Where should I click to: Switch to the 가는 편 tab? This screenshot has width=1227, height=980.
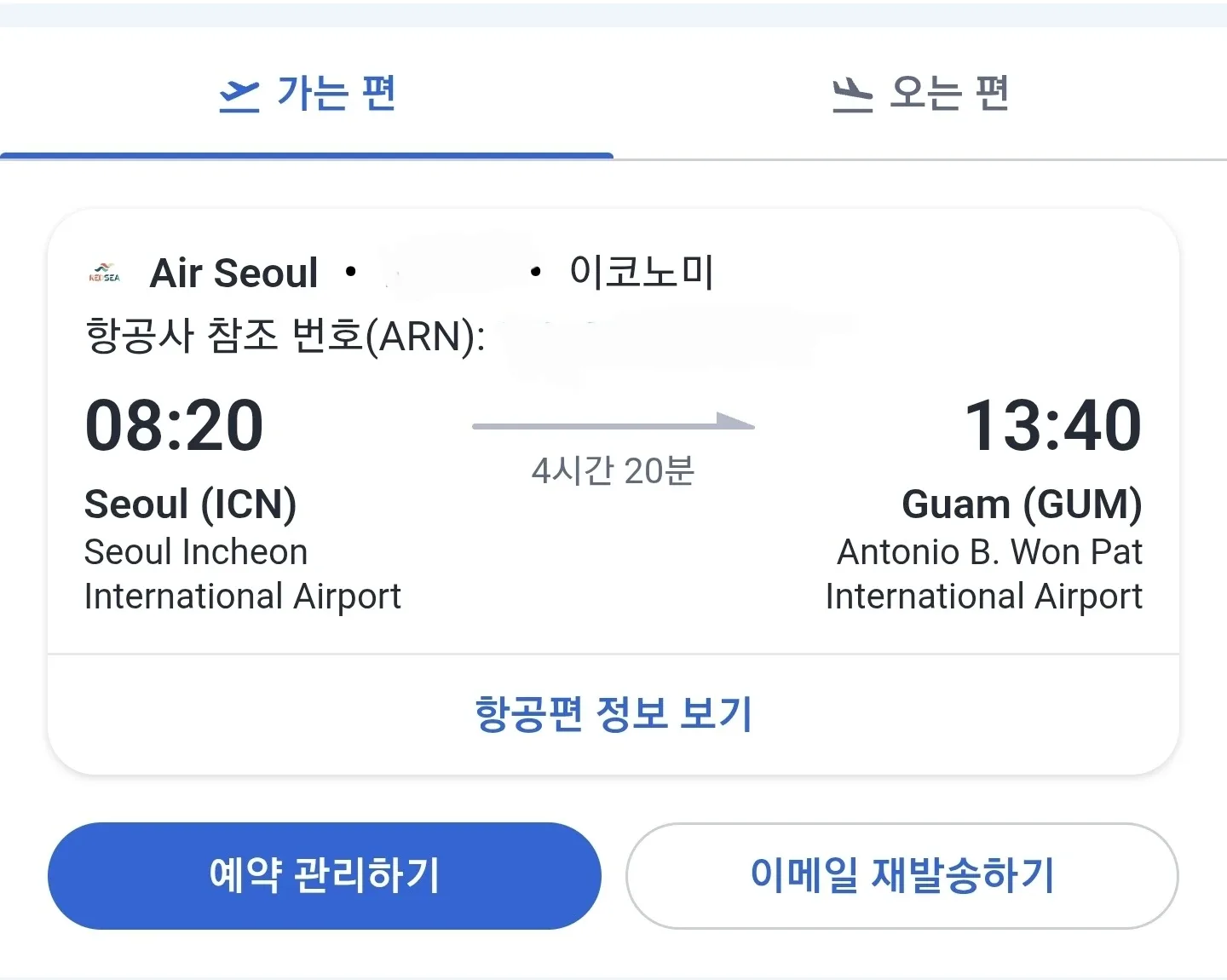point(307,94)
